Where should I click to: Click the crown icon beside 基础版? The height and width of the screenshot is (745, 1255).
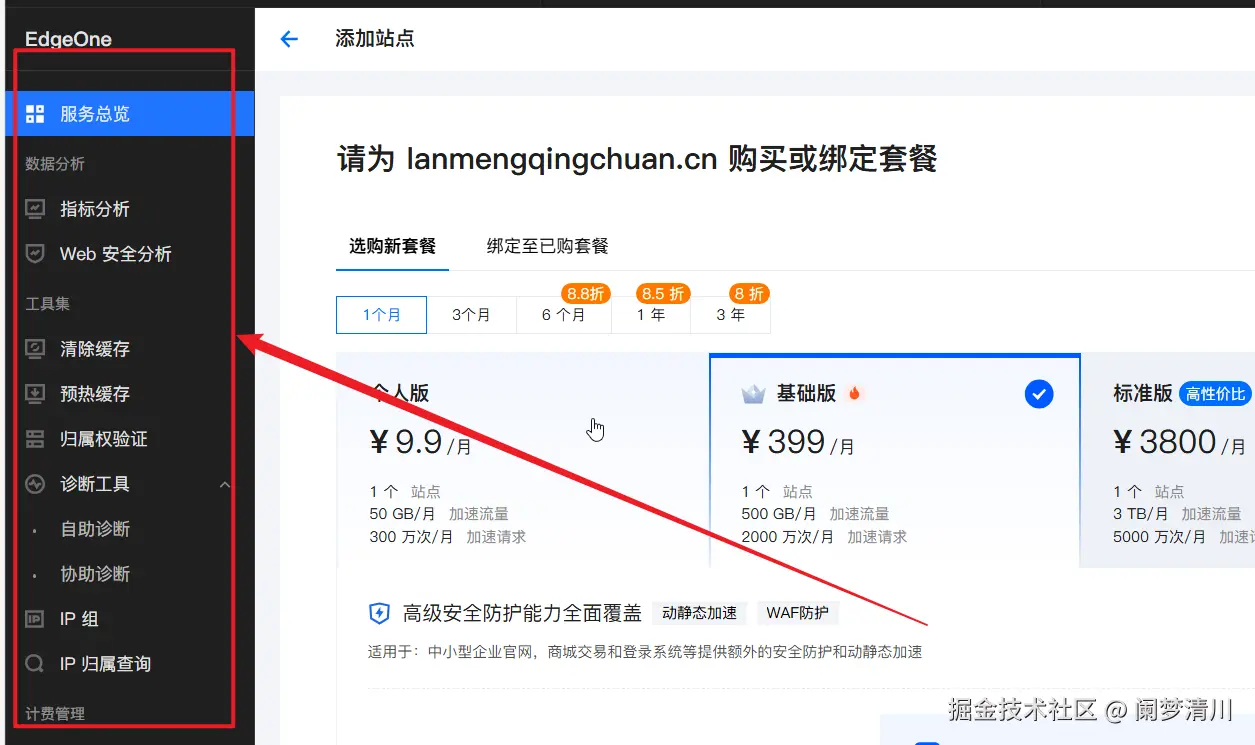[753, 394]
